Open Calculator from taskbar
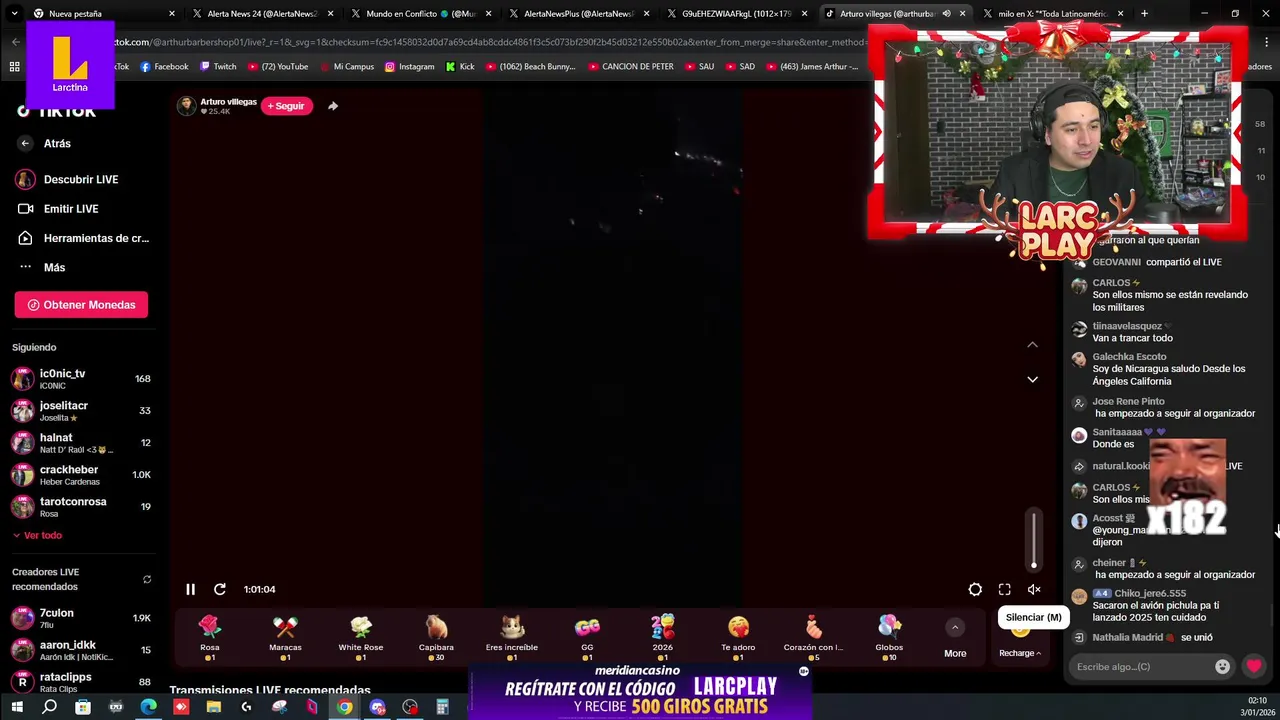 [x=442, y=707]
